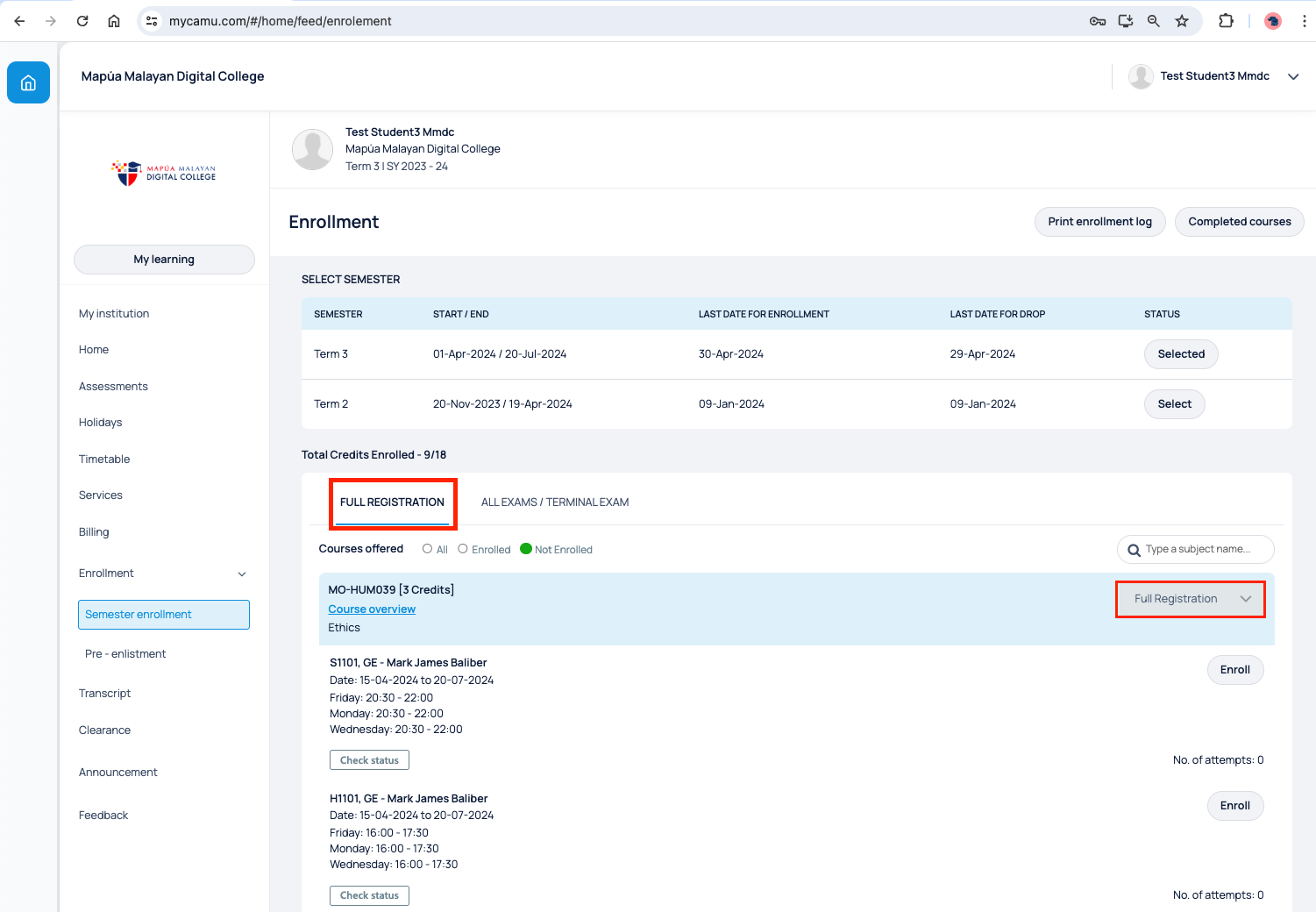Screen dimensions: 1316x912
Task: Click the blue home icon in sidebar
Action: tap(28, 82)
